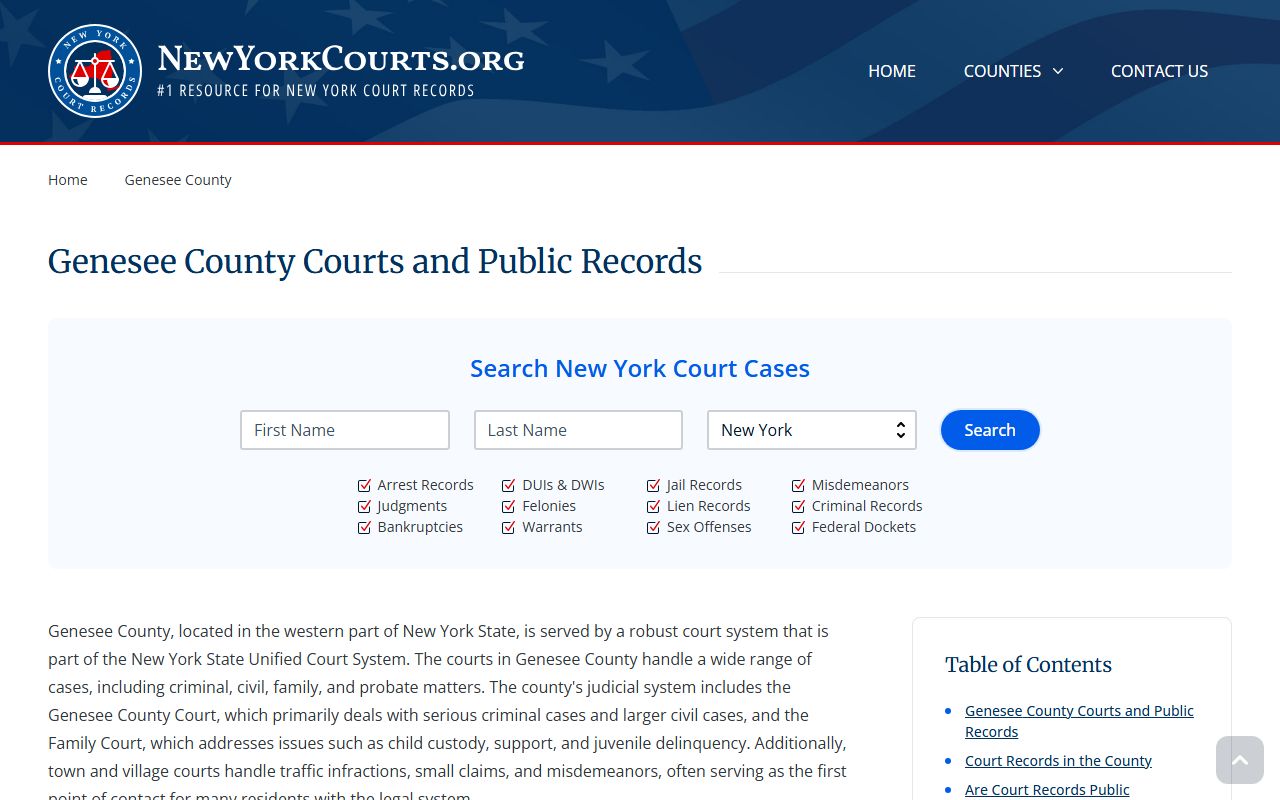This screenshot has width=1280, height=800.
Task: Click the #1 Resource tagline text
Action: pyautogui.click(x=316, y=90)
